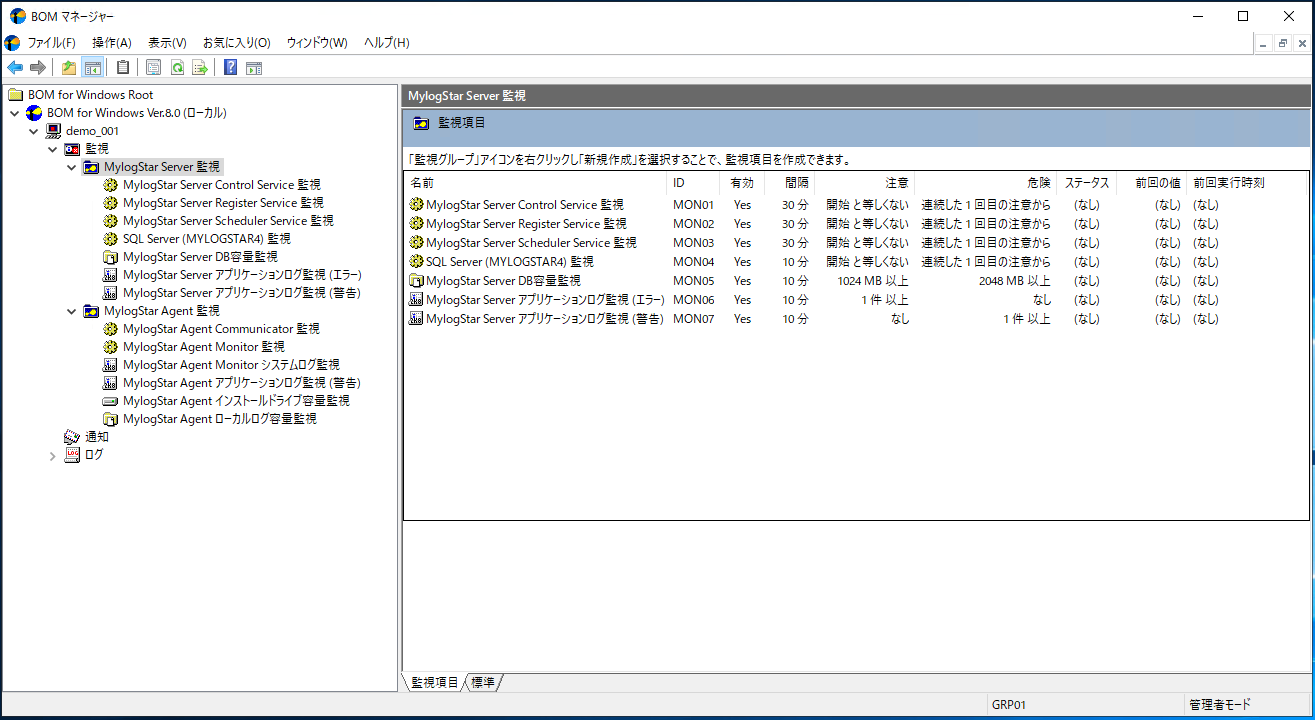The height and width of the screenshot is (720, 1315).
Task: Click the back navigation arrow icon
Action: pos(14,66)
